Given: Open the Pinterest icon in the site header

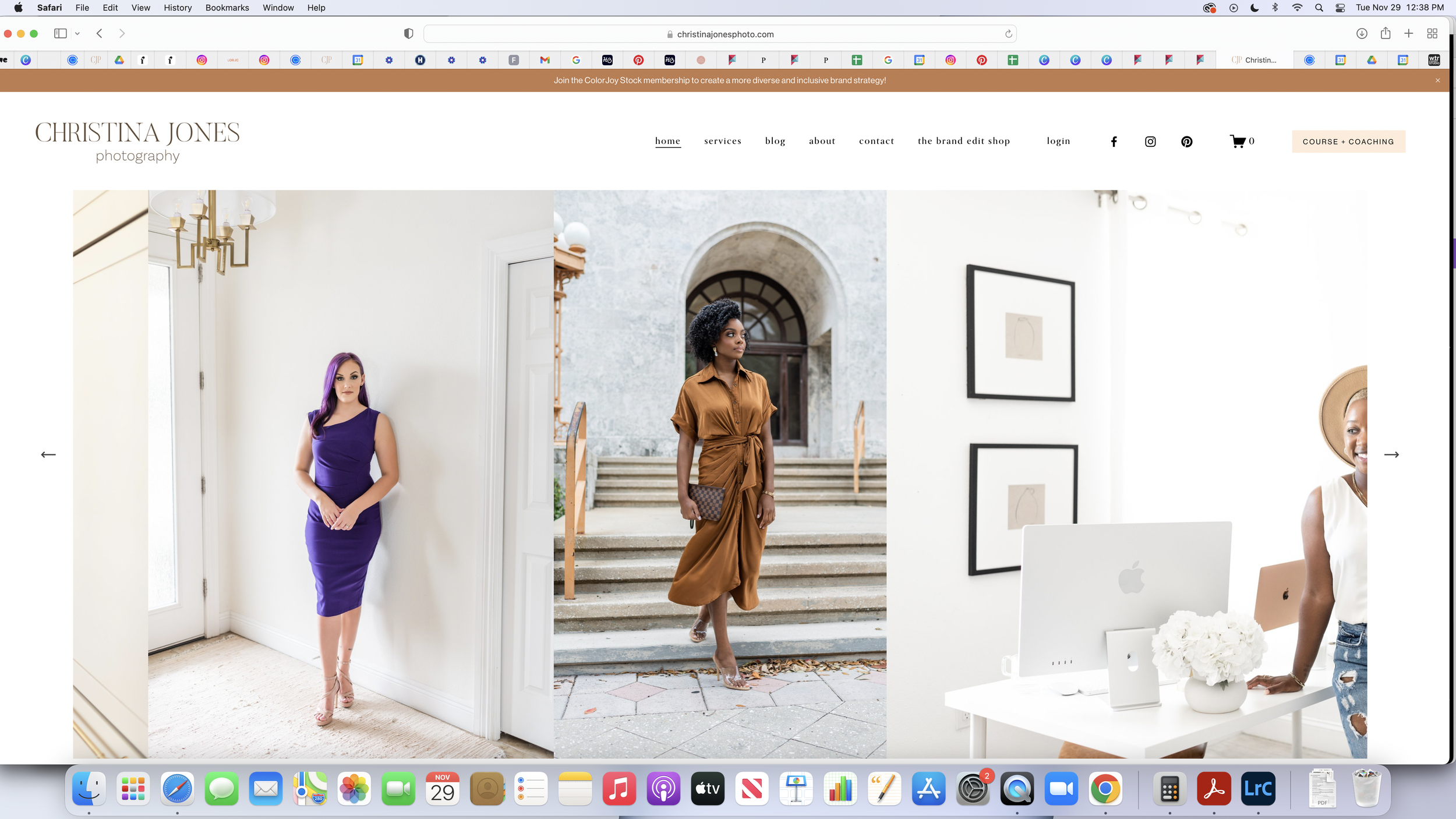Looking at the screenshot, I should (x=1186, y=142).
